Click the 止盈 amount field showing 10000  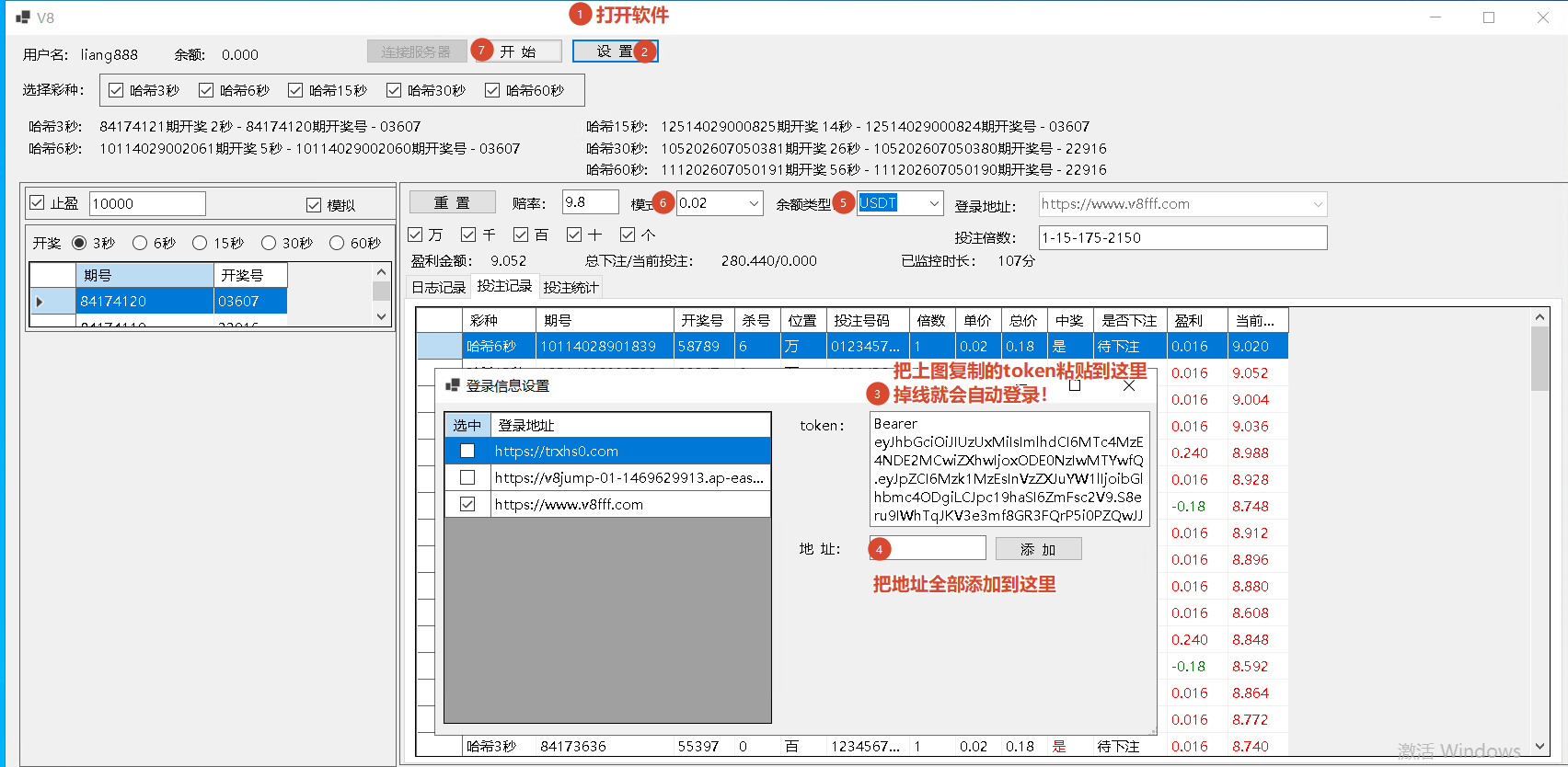click(147, 203)
